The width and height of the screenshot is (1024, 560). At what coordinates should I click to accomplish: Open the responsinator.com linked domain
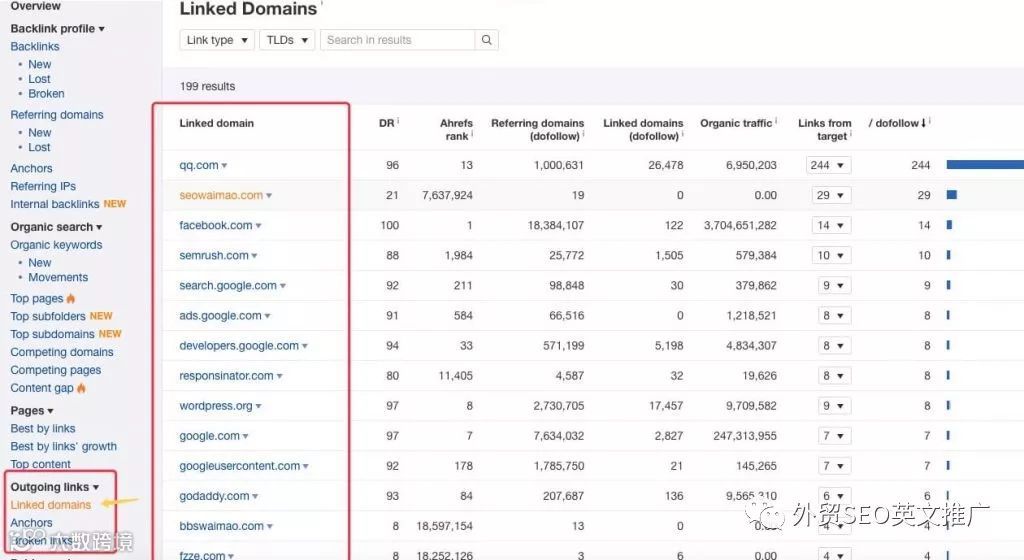(227, 375)
